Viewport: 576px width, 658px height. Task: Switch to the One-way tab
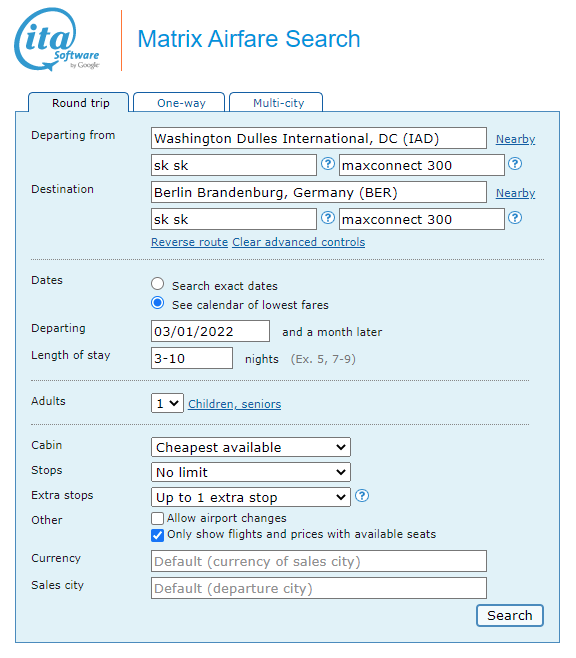pos(179,102)
